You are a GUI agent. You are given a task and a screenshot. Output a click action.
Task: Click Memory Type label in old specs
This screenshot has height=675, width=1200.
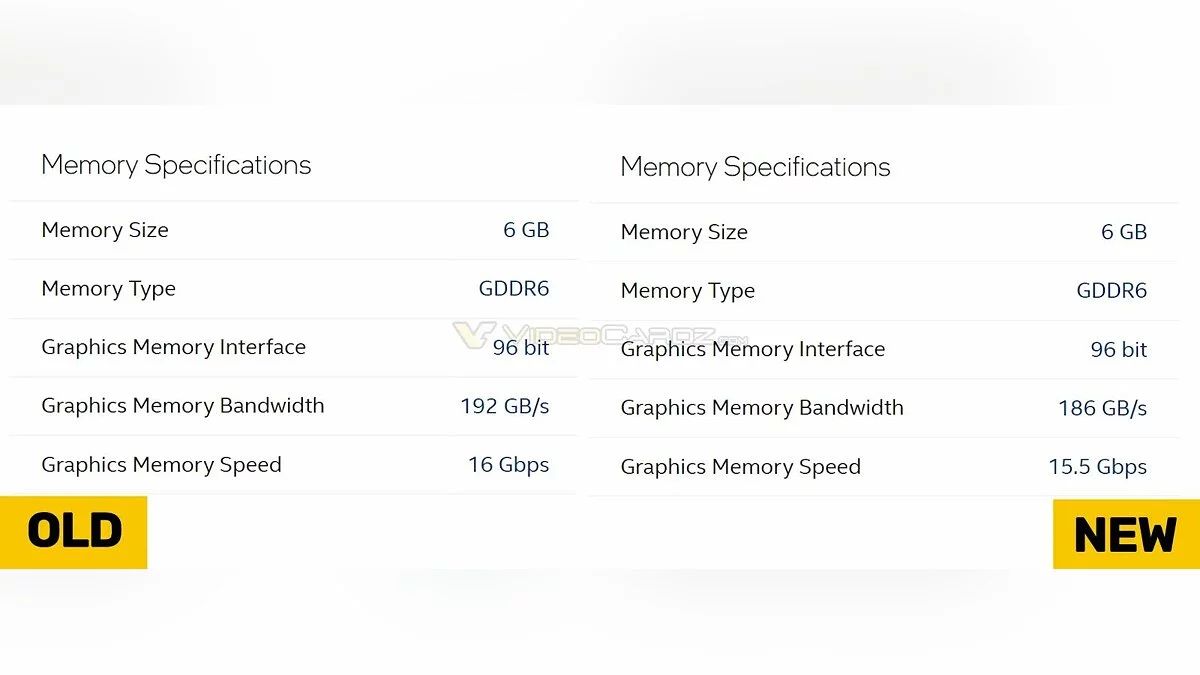pos(108,289)
